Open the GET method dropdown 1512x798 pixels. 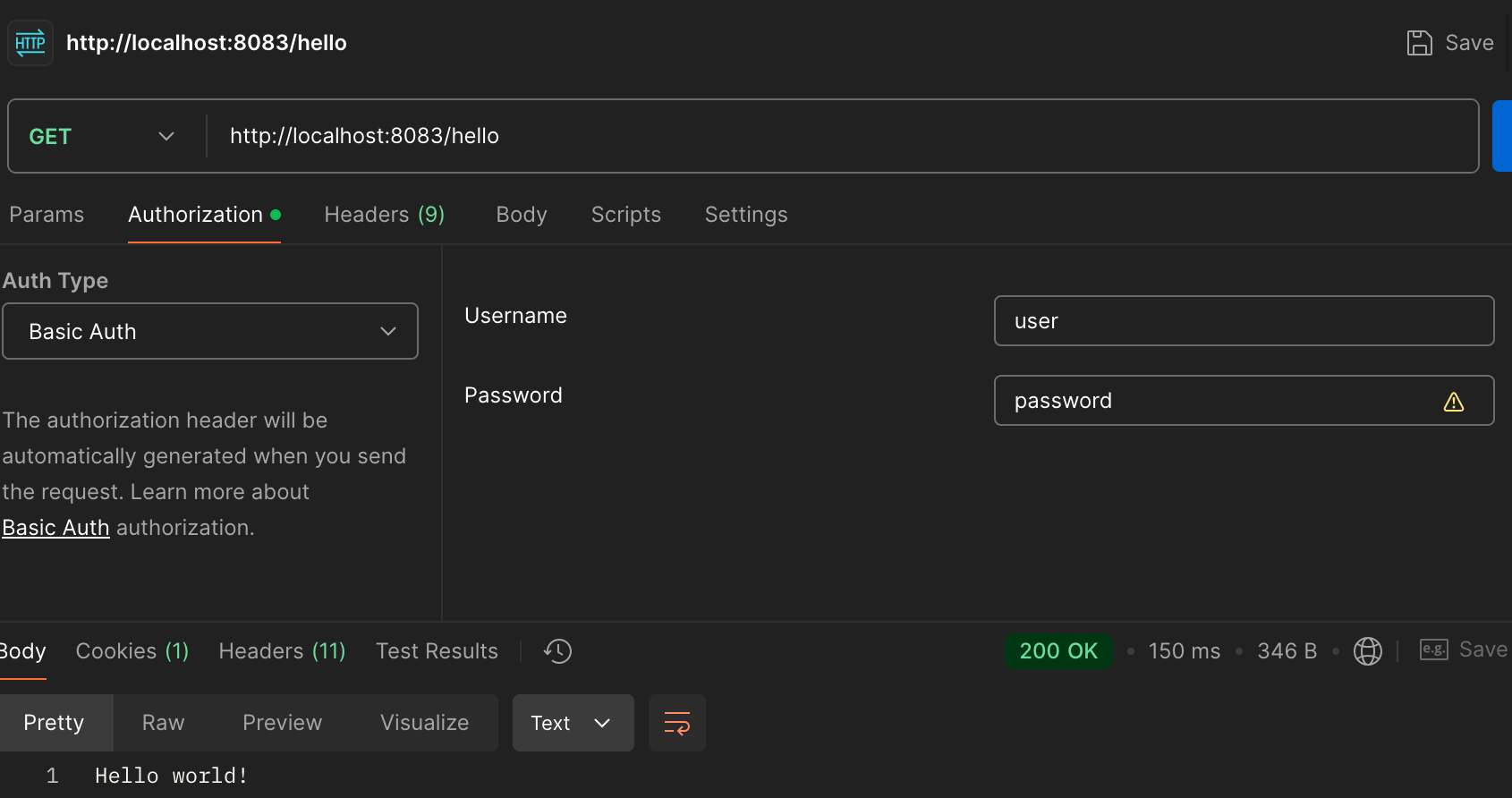tap(102, 136)
